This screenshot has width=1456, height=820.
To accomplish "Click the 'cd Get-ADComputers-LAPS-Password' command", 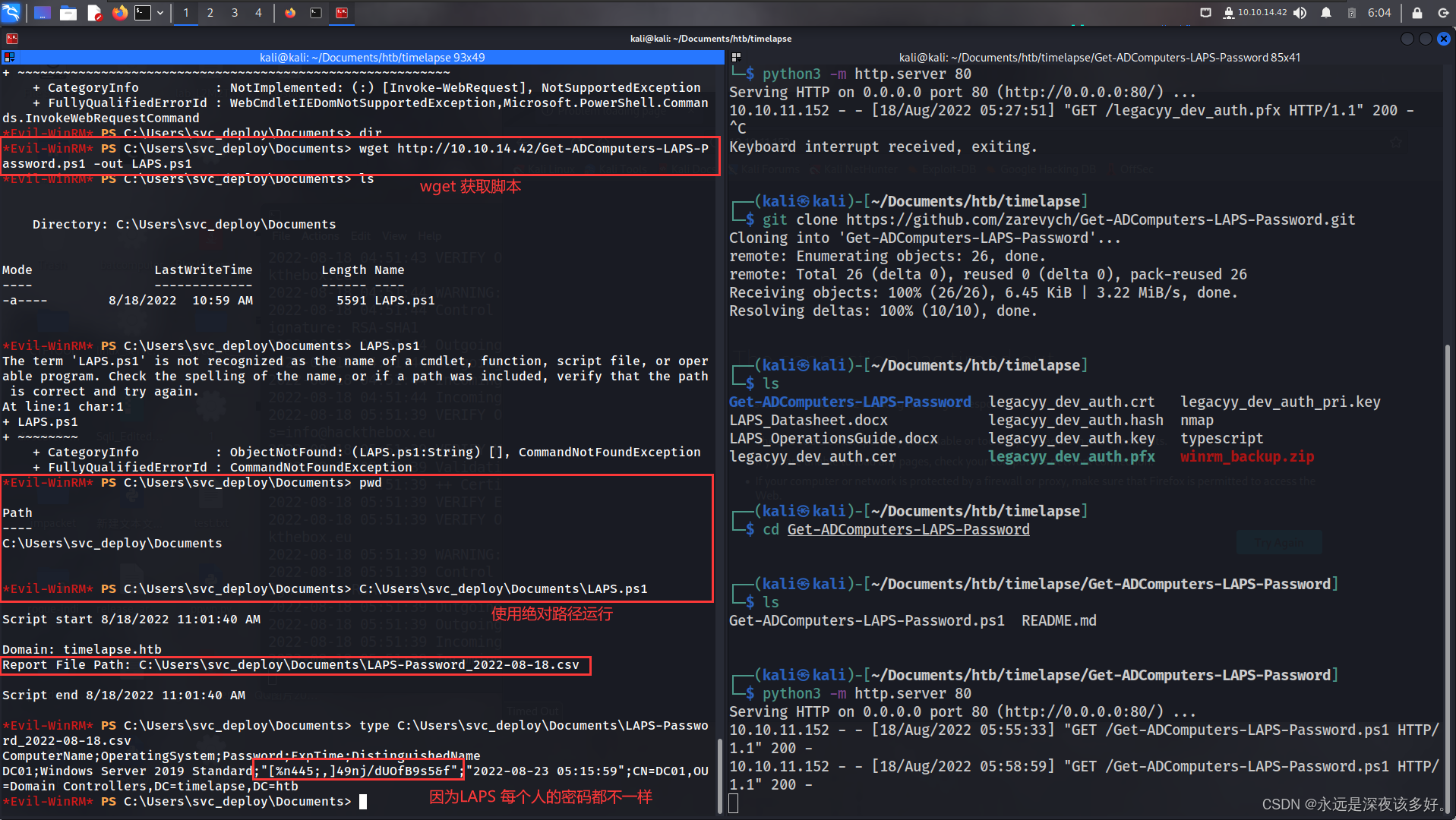I will coord(896,530).
